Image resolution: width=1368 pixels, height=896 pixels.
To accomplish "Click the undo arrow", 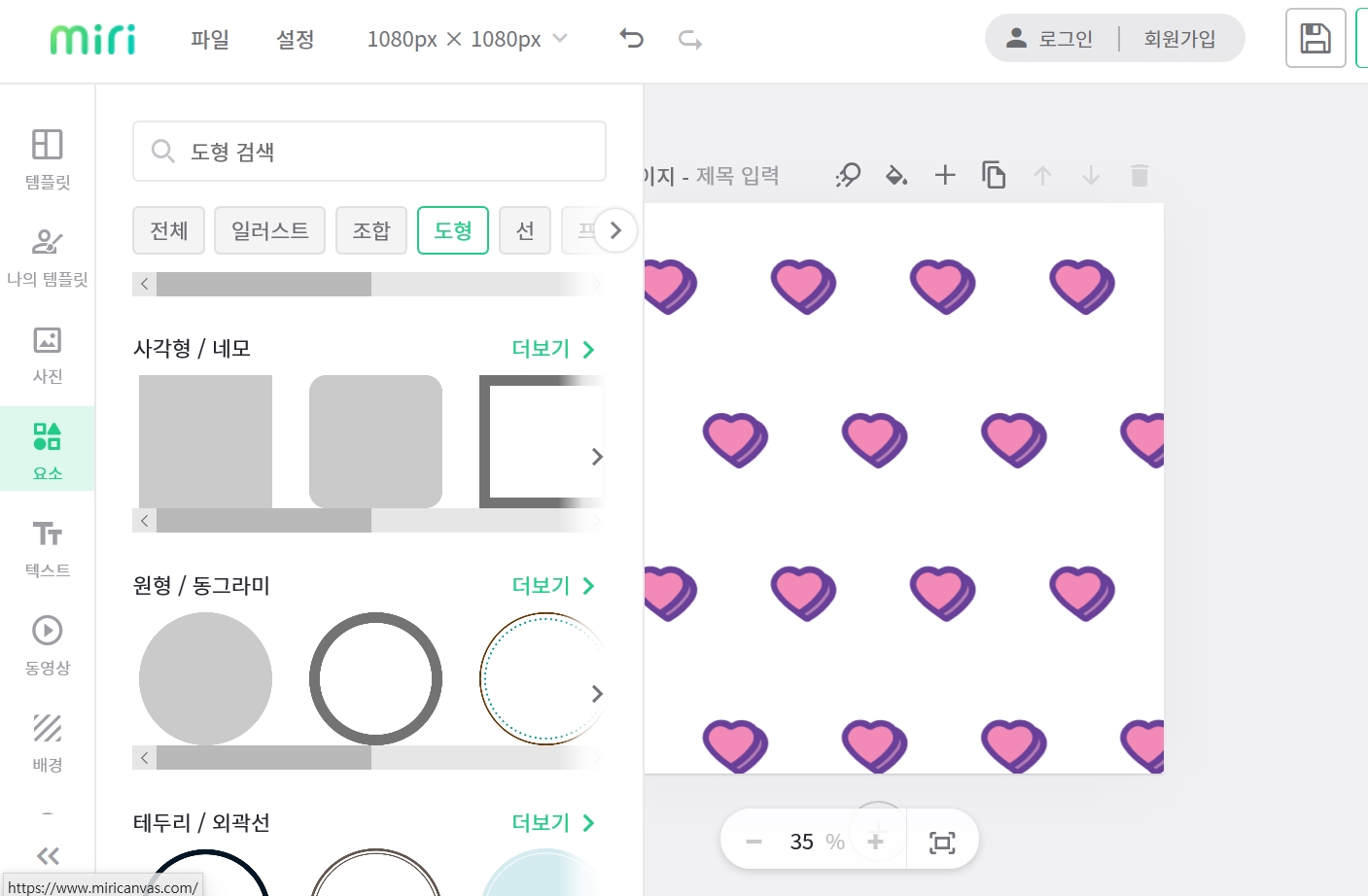I will coord(632,39).
